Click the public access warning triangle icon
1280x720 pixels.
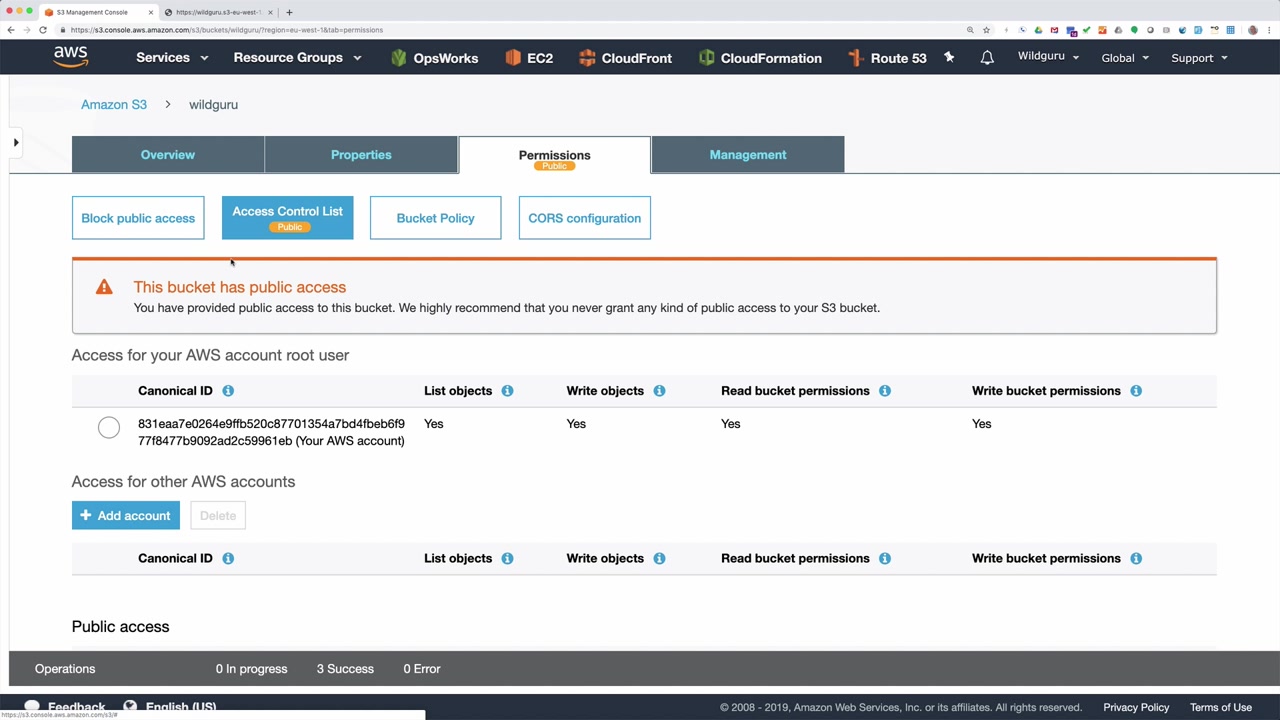(104, 287)
